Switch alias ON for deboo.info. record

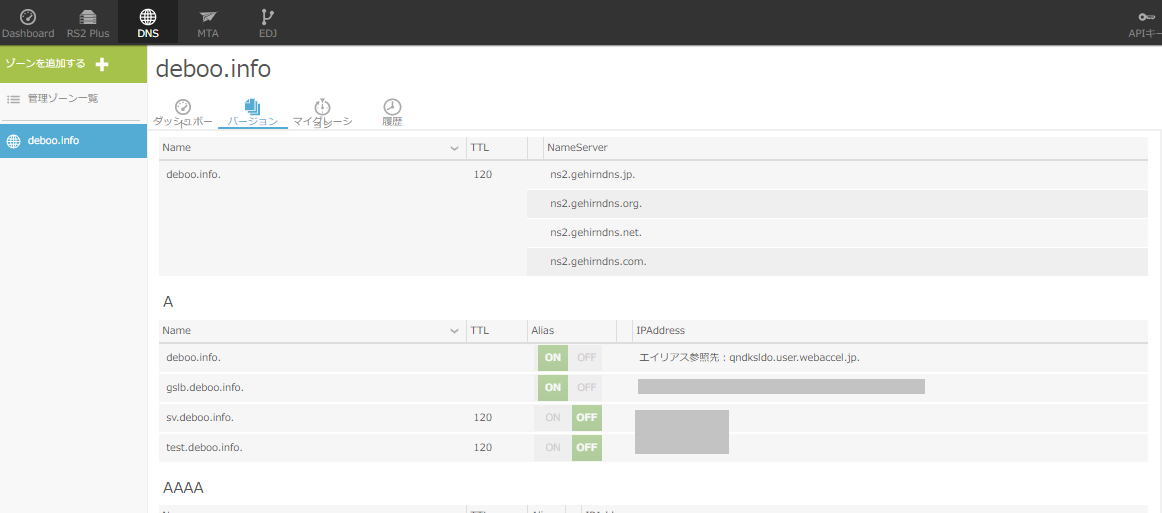(x=553, y=357)
